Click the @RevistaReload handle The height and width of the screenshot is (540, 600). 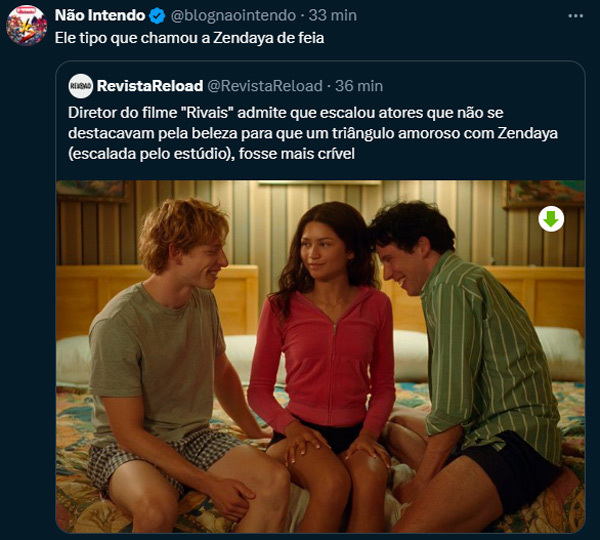(x=265, y=86)
